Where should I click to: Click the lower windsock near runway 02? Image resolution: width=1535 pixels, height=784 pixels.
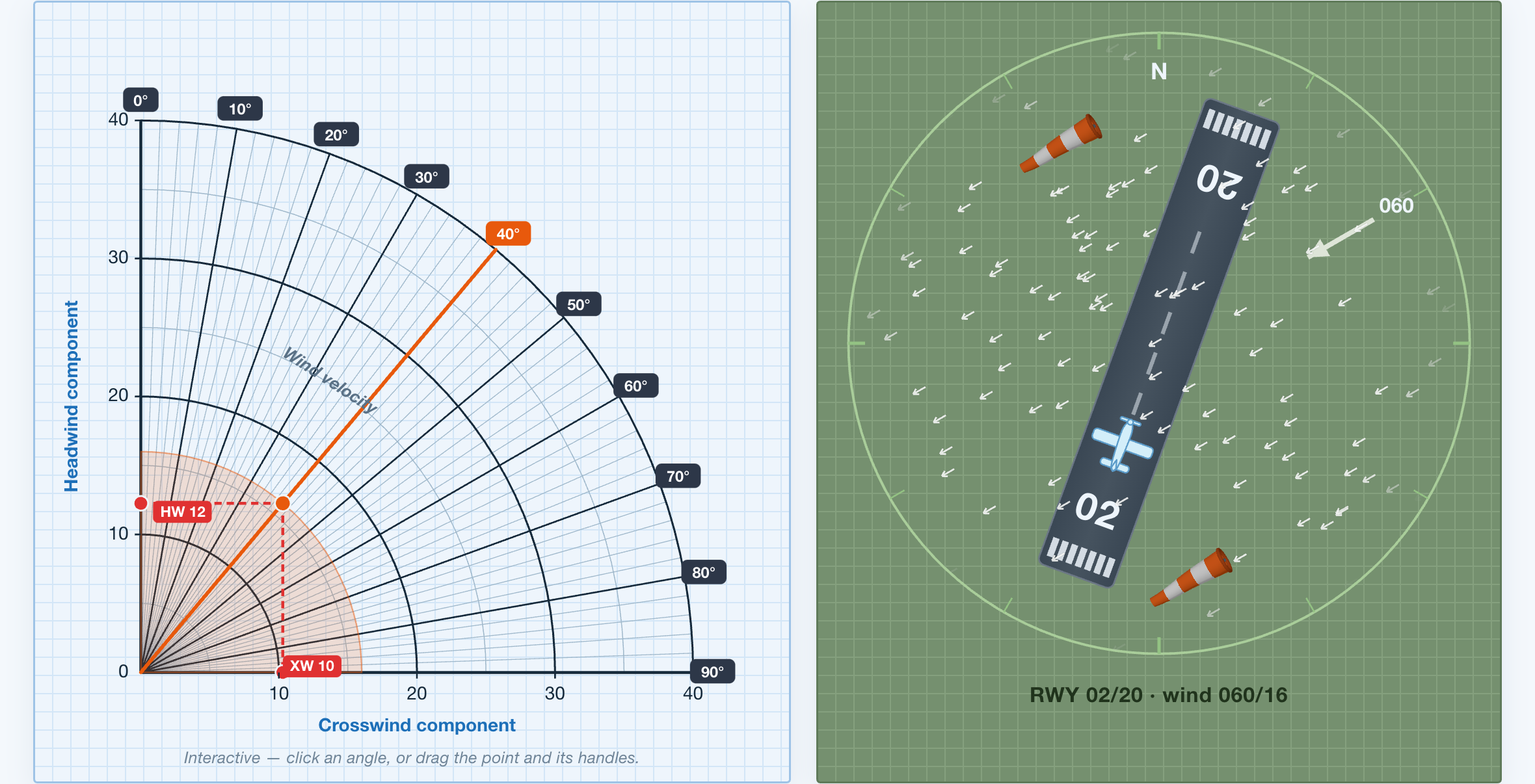click(x=1191, y=577)
